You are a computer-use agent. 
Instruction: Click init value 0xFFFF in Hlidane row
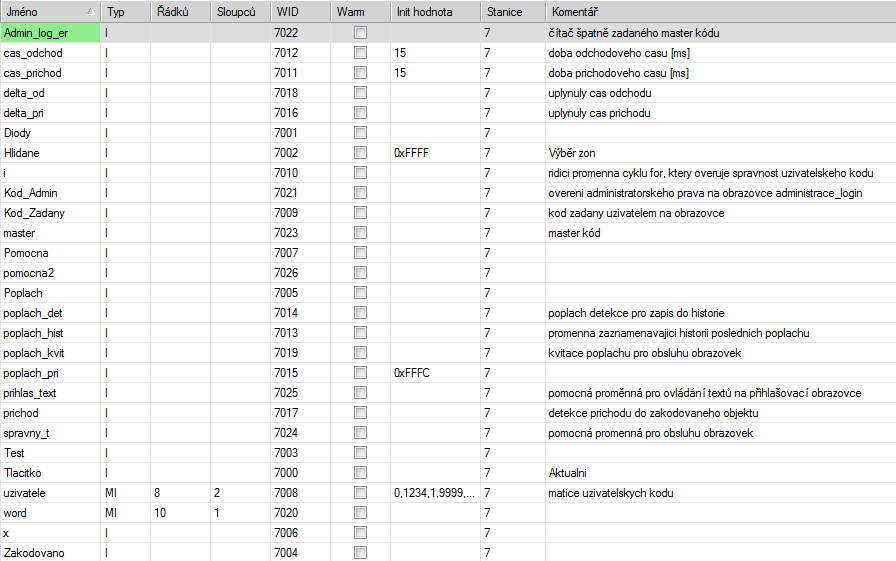(411, 153)
